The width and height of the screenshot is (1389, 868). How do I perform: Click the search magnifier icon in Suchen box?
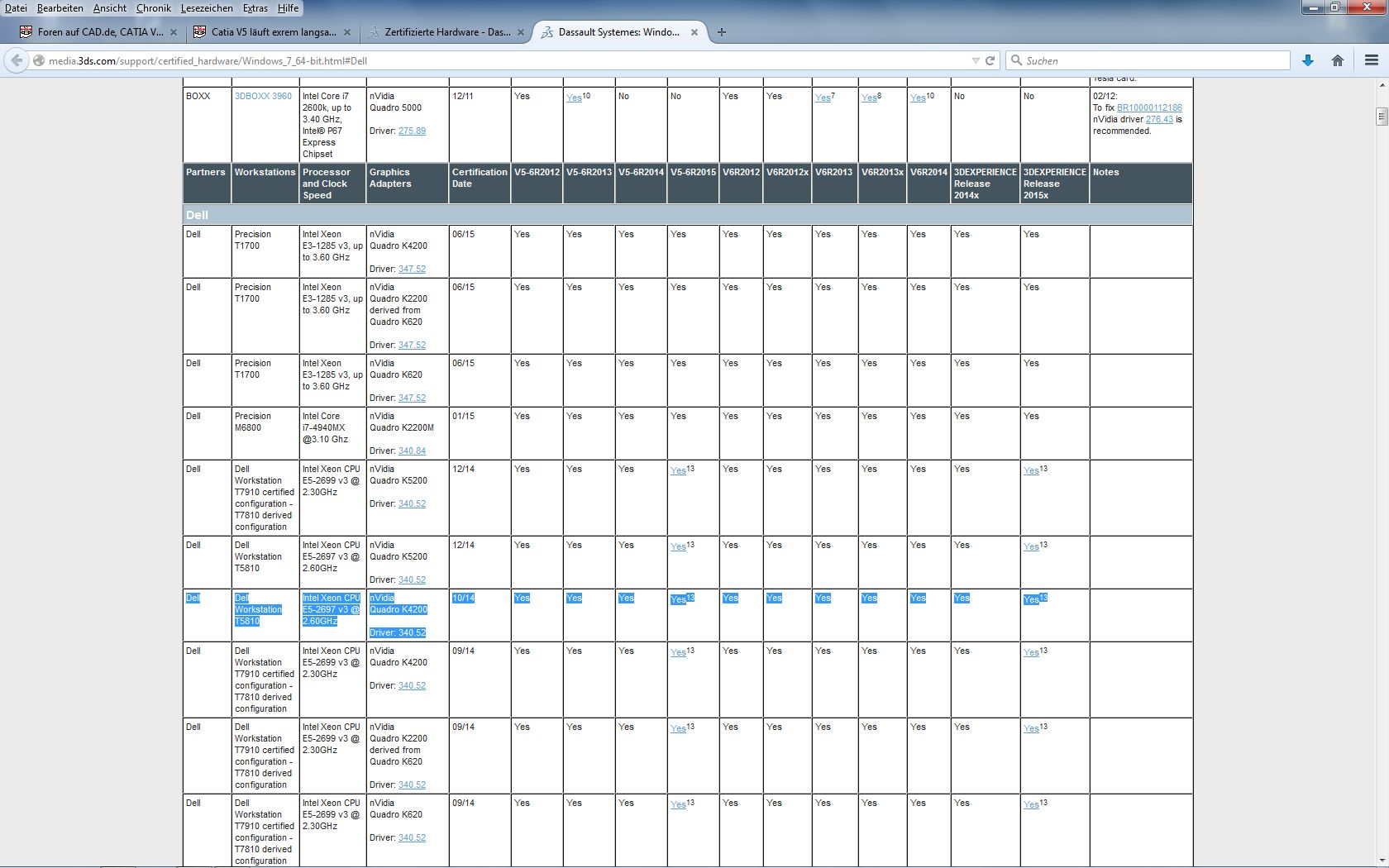1017,60
